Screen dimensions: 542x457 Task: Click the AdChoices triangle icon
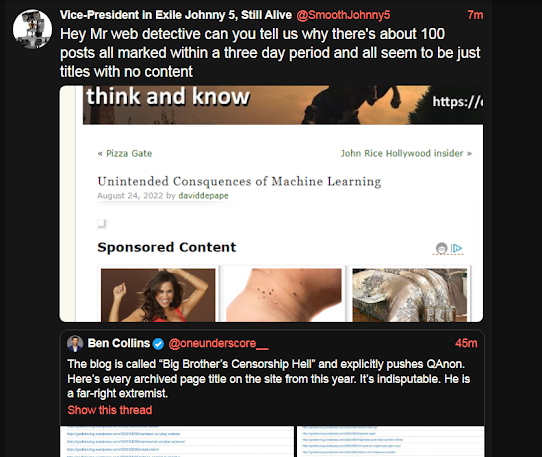(457, 248)
